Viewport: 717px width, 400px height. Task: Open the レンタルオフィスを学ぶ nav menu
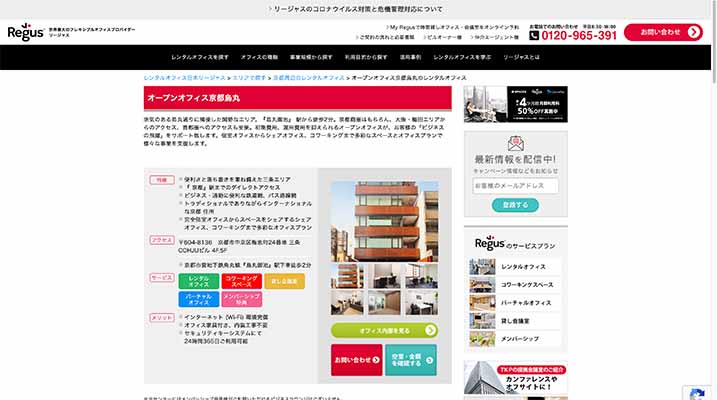tap(462, 57)
